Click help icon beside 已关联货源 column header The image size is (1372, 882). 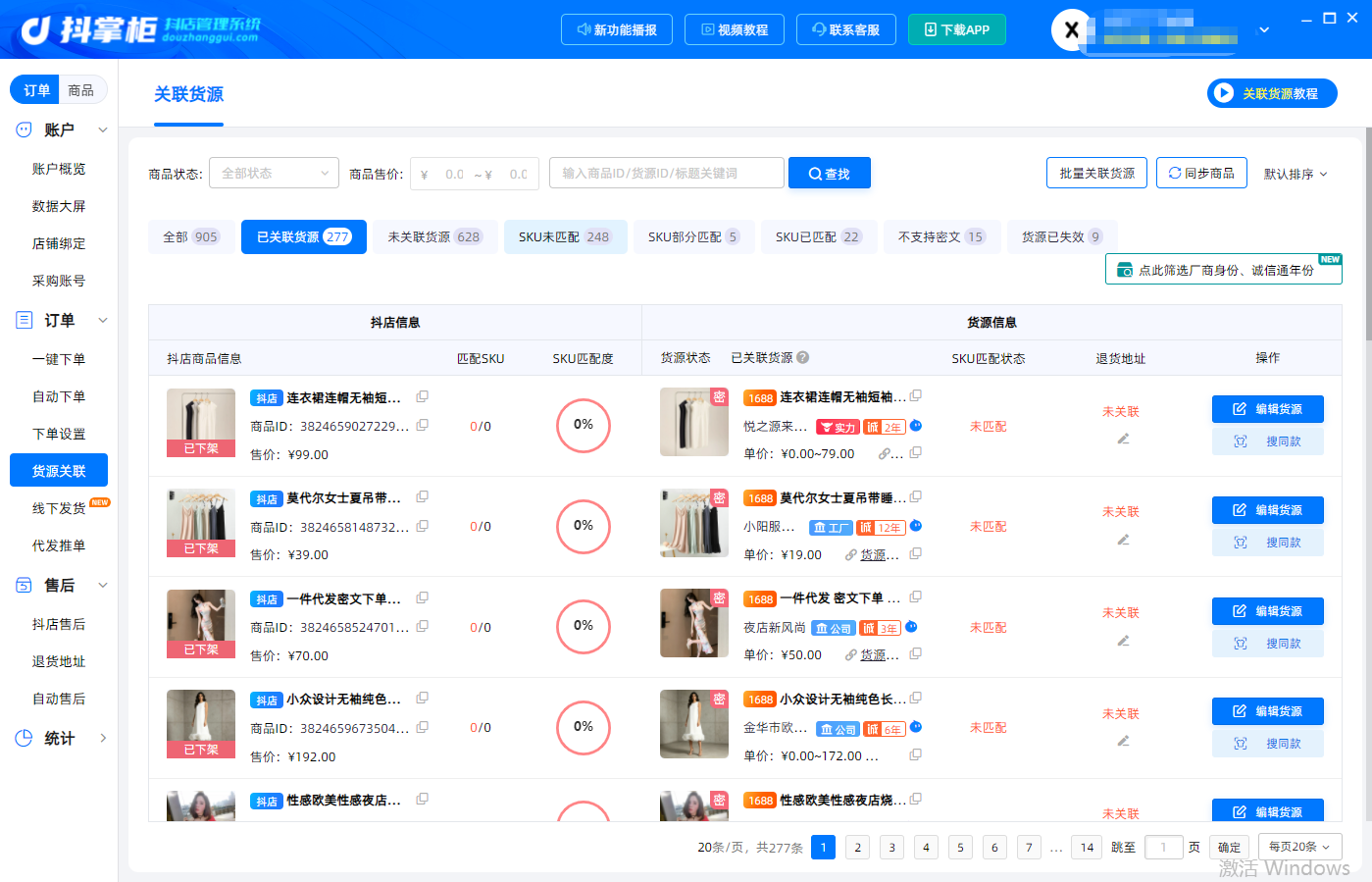pyautogui.click(x=803, y=358)
